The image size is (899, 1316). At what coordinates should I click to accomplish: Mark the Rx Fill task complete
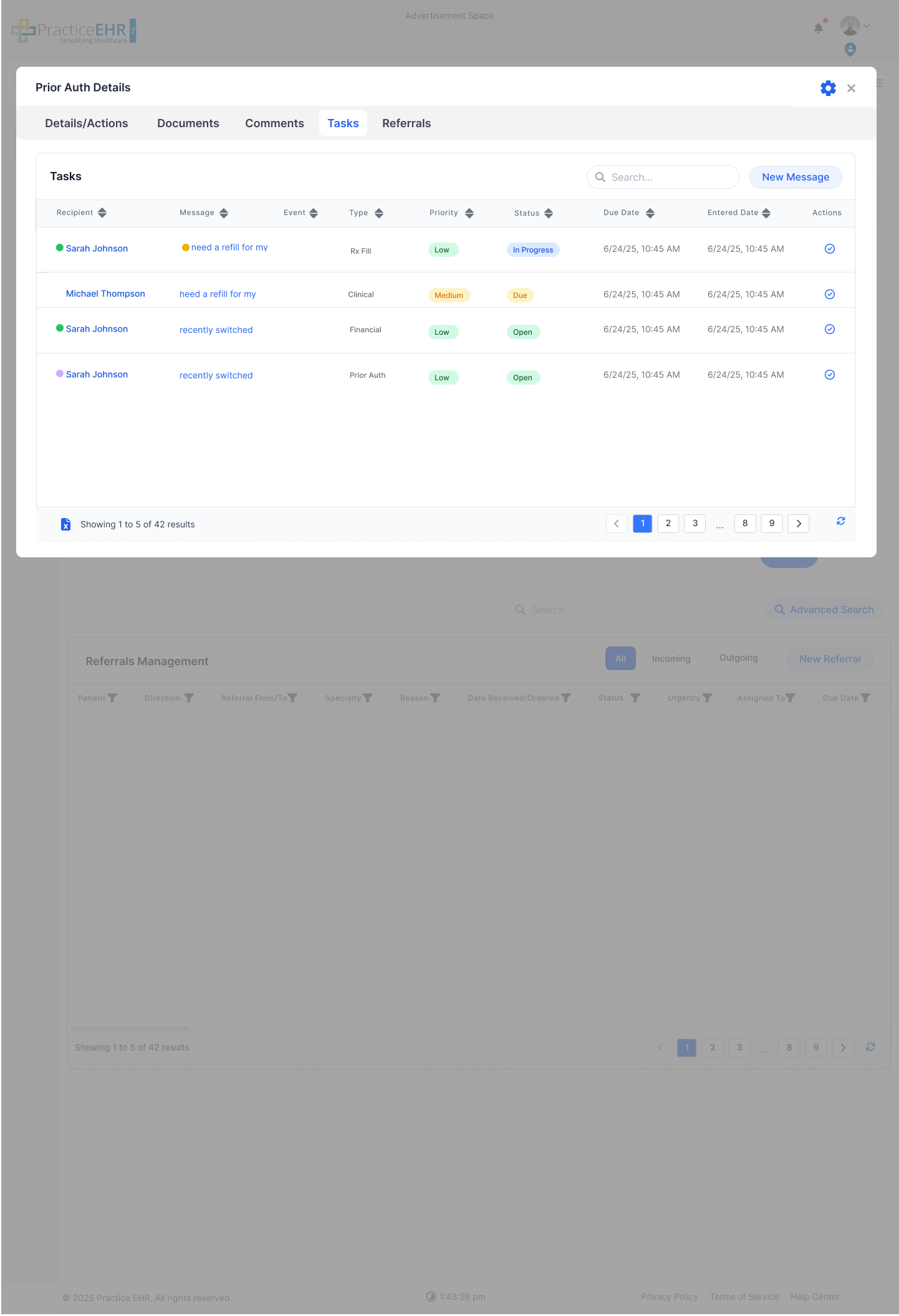click(830, 249)
